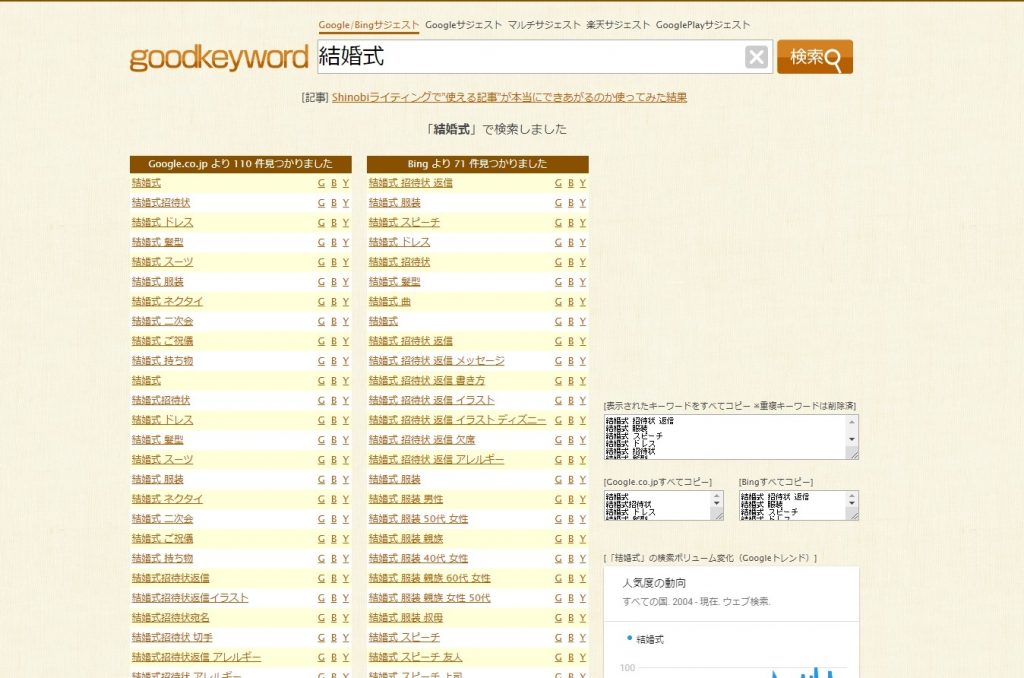Click down arrow in Google.co.jp copy box
1024x678 pixels.
[716, 504]
